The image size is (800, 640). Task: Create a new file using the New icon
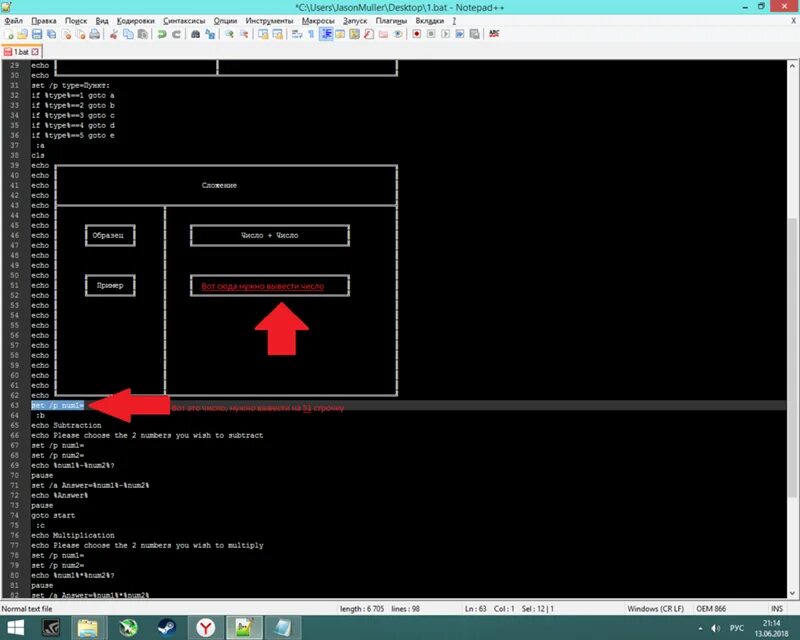(10, 35)
